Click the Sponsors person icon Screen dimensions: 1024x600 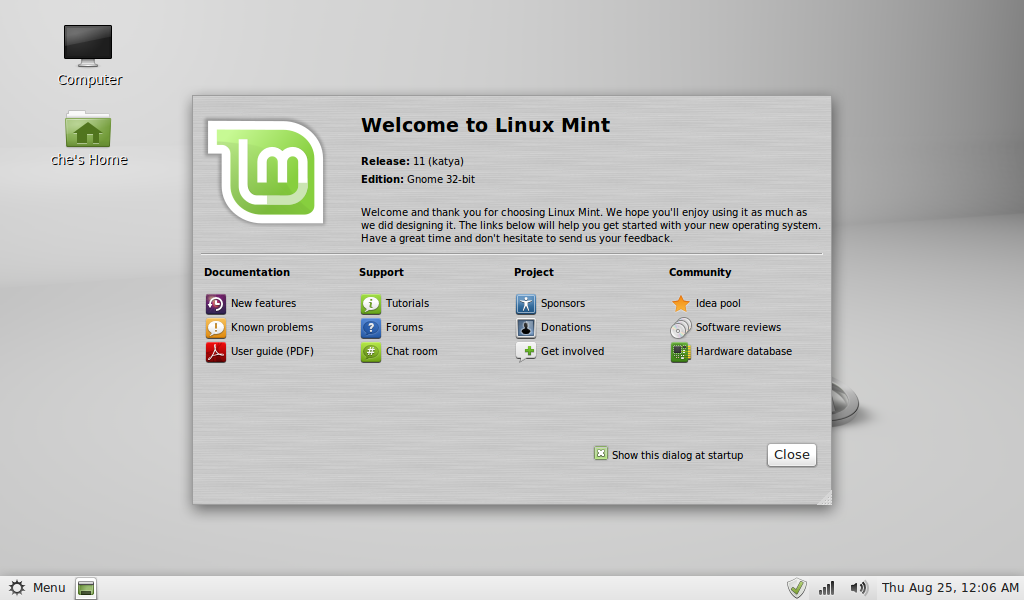pyautogui.click(x=526, y=304)
